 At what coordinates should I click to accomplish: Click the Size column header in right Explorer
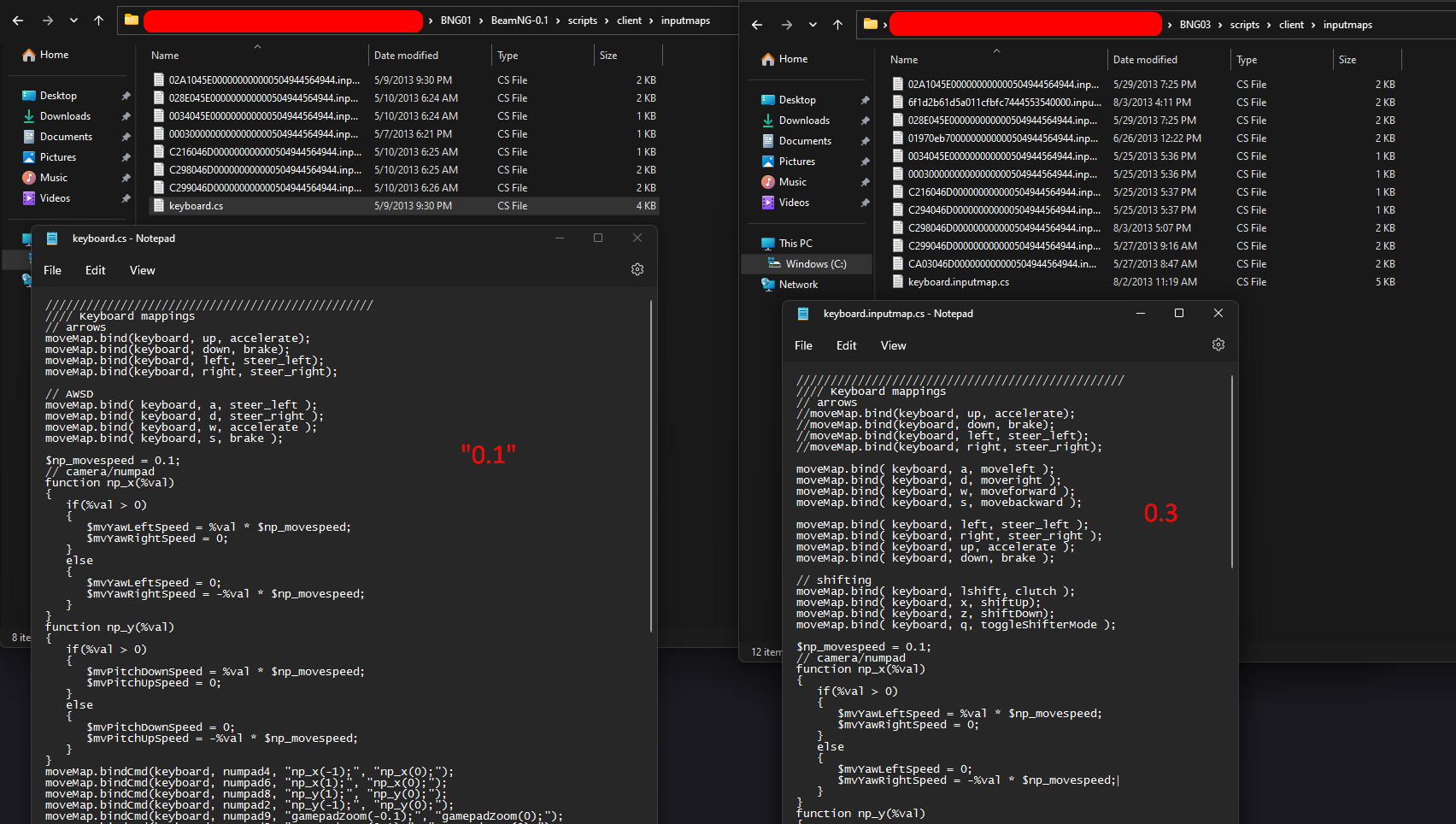click(x=1347, y=60)
